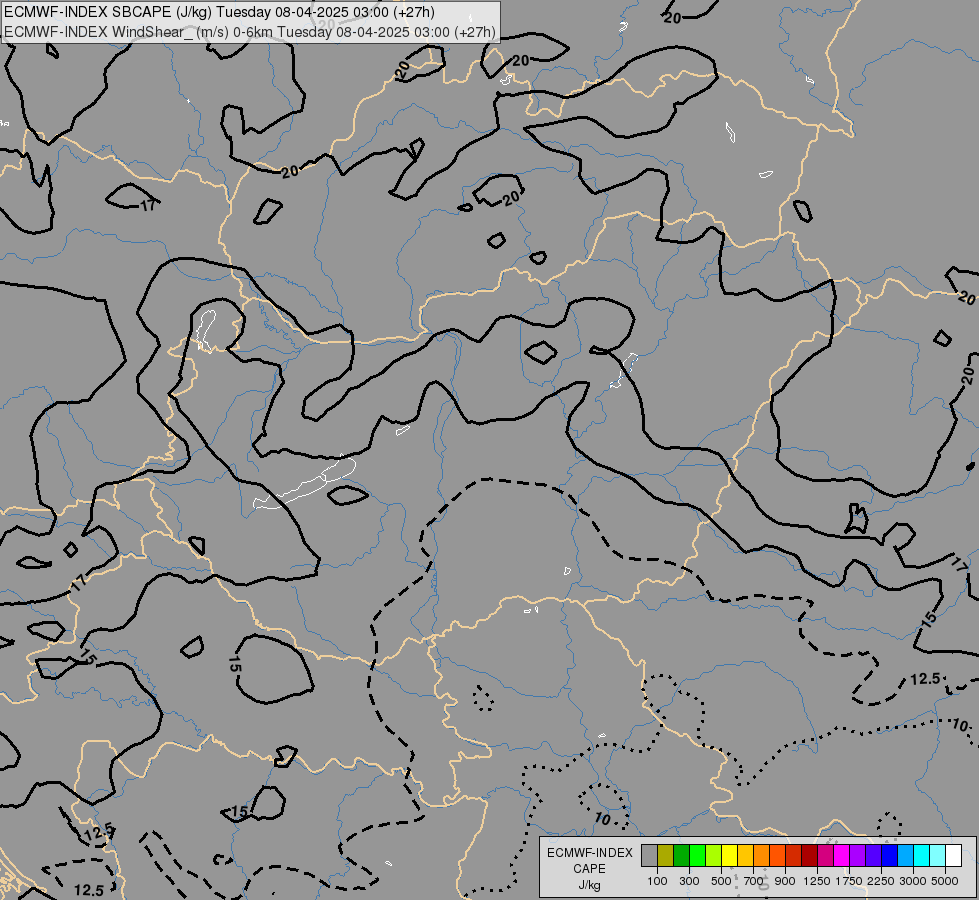Select the olive swatch in CAPE legend
This screenshot has height=900, width=979.
tap(666, 856)
